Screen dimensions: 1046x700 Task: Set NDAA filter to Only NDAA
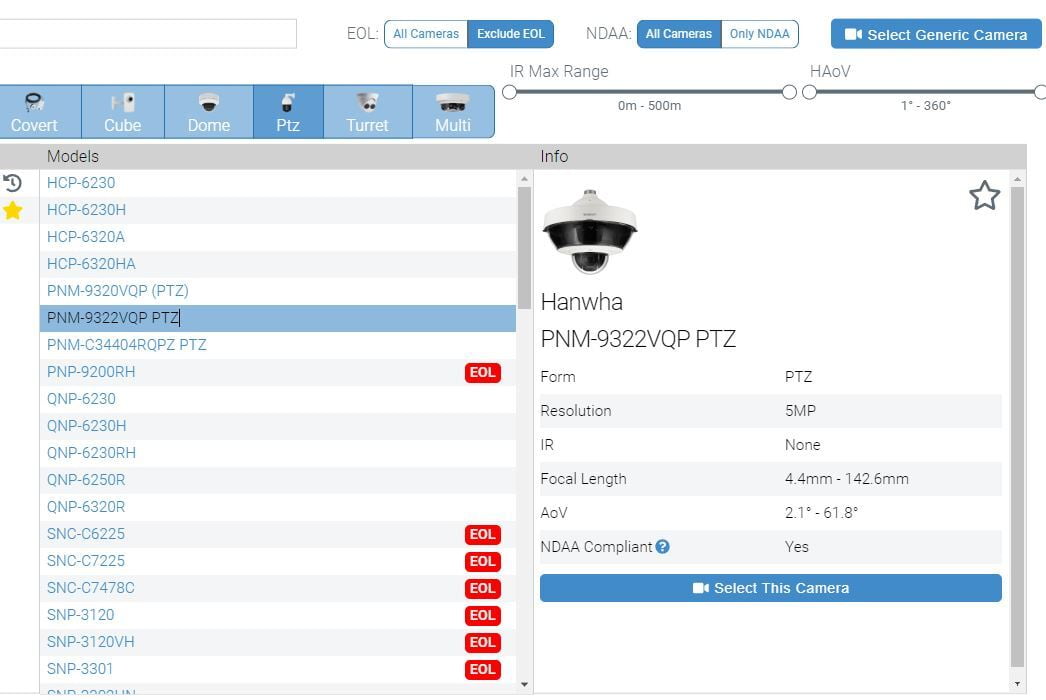[760, 34]
